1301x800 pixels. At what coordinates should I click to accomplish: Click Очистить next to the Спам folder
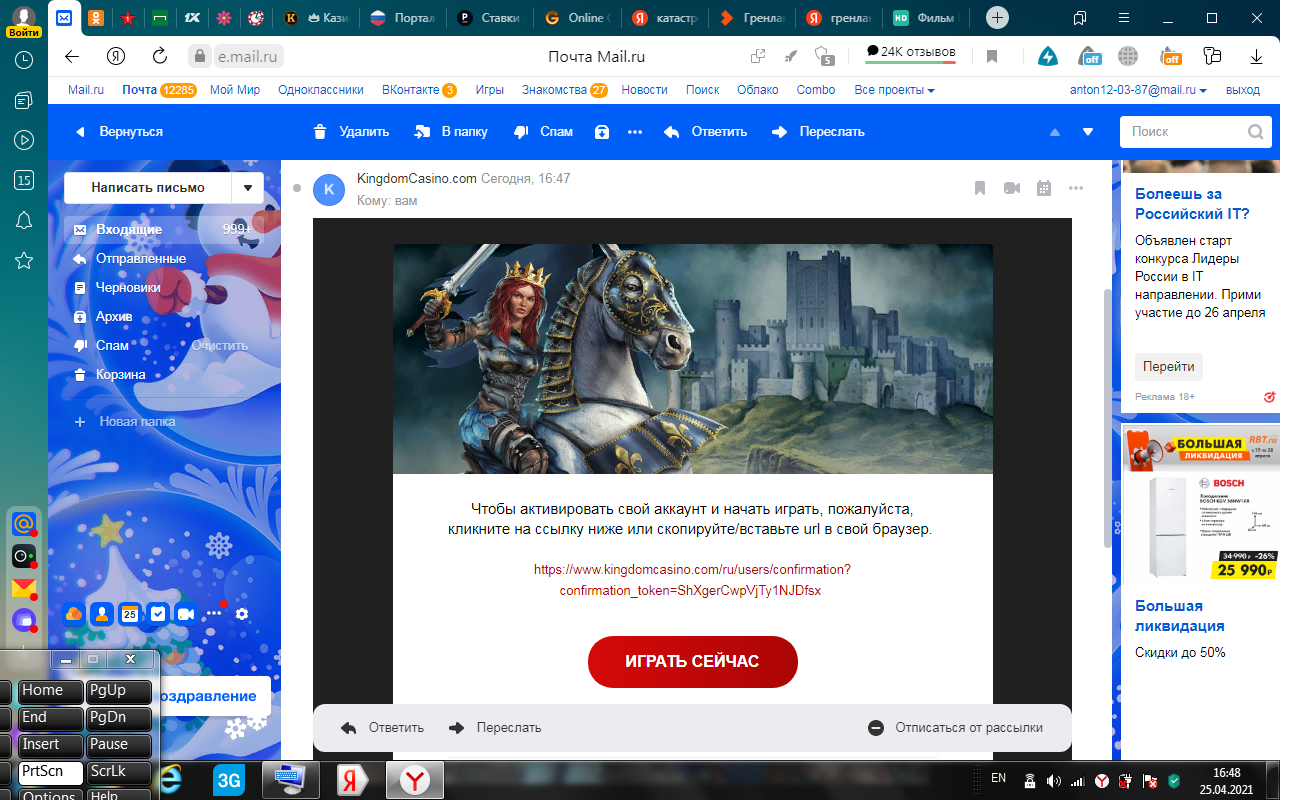click(220, 345)
